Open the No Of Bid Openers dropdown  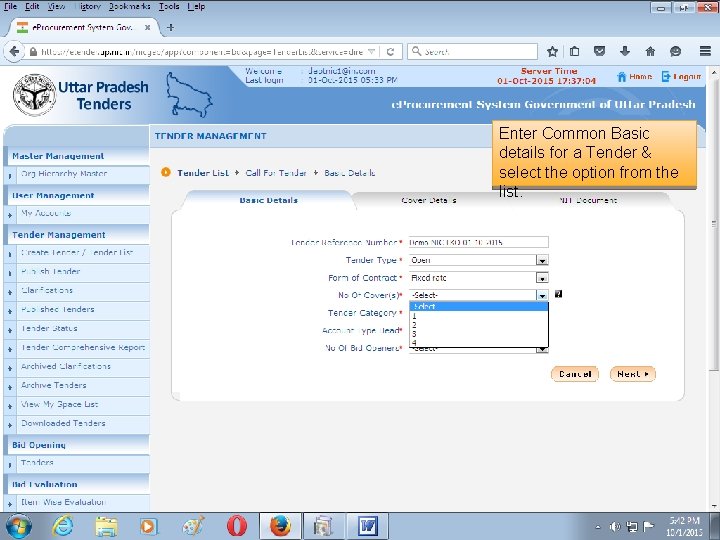[x=542, y=350]
